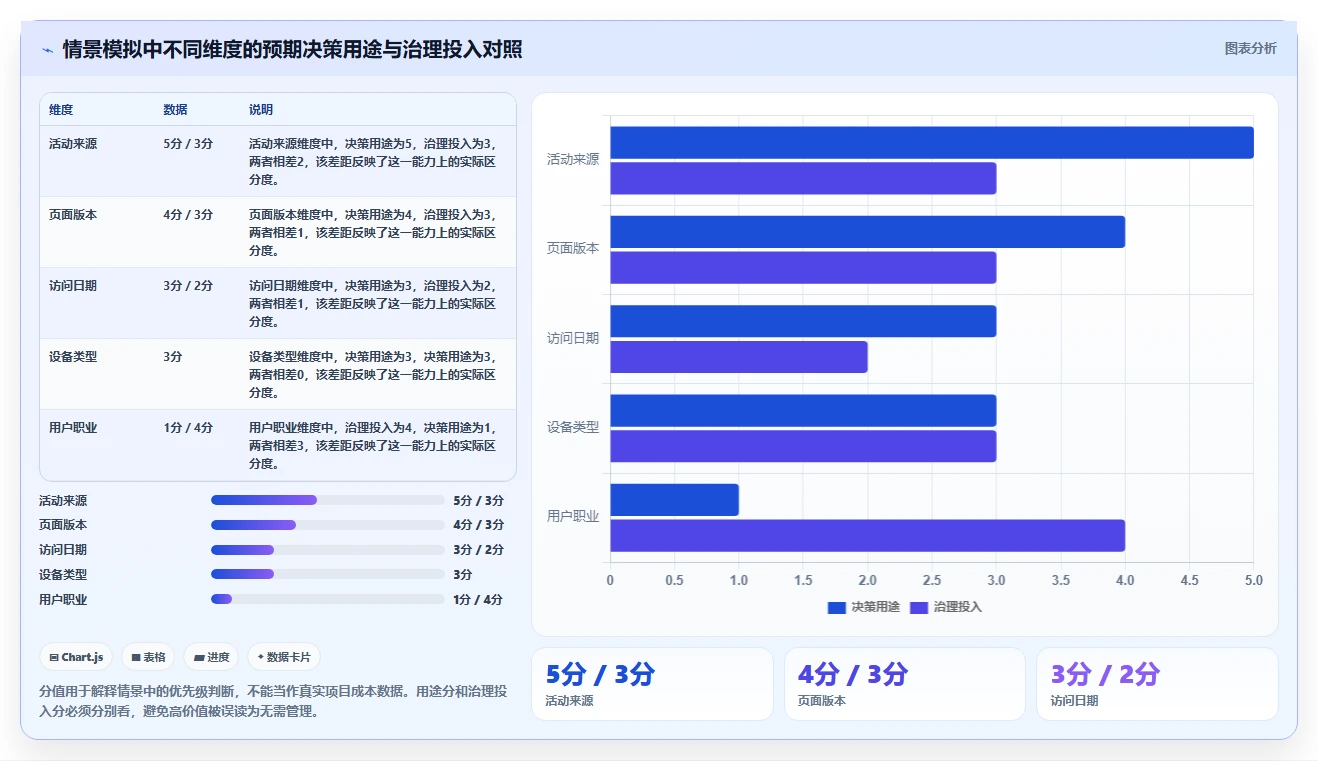Toggle the 治理投入 legend entry
The width and height of the screenshot is (1318, 761).
click(x=946, y=607)
